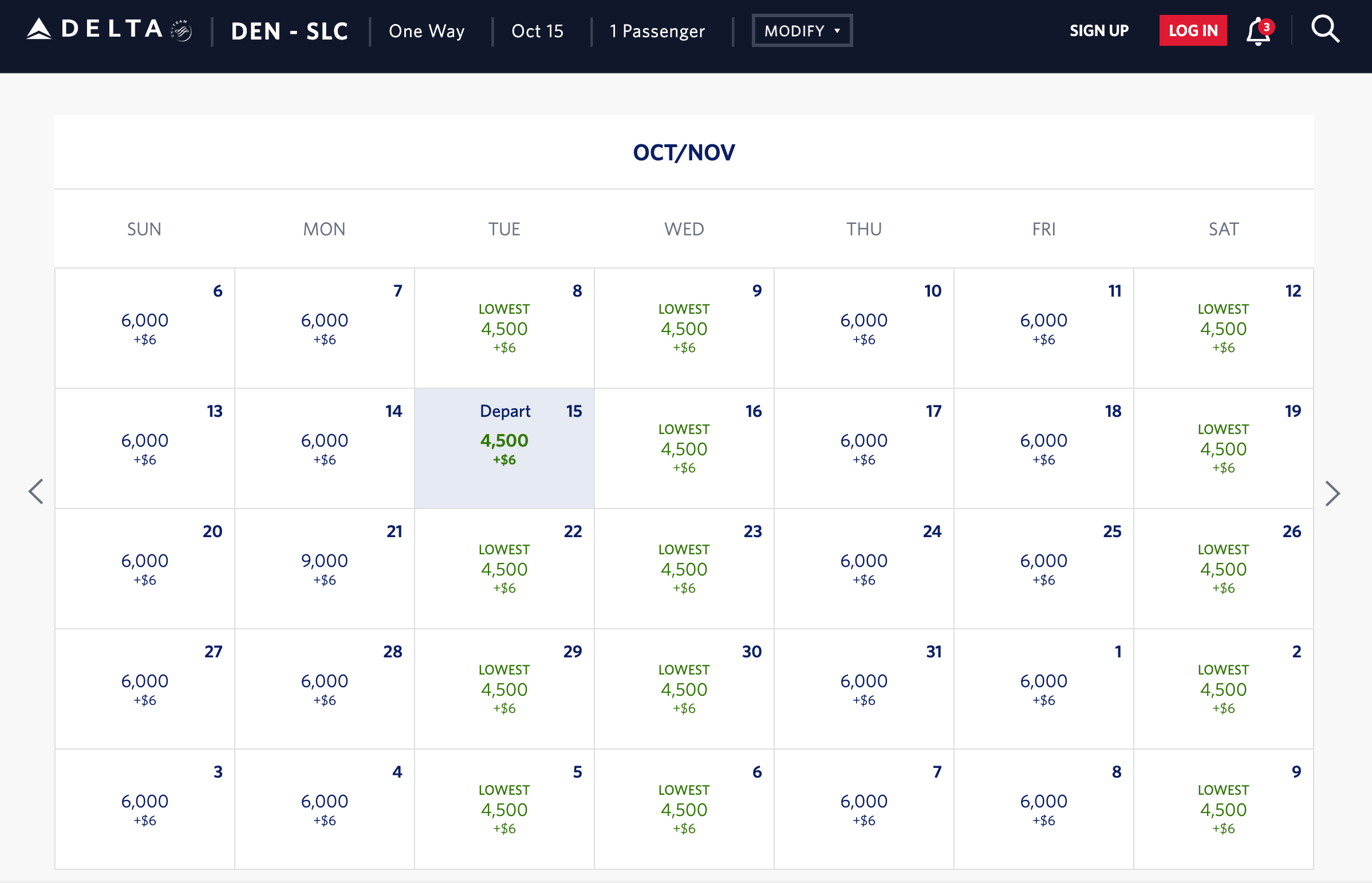Select the highlighted Depart date, October 15

[x=504, y=448]
